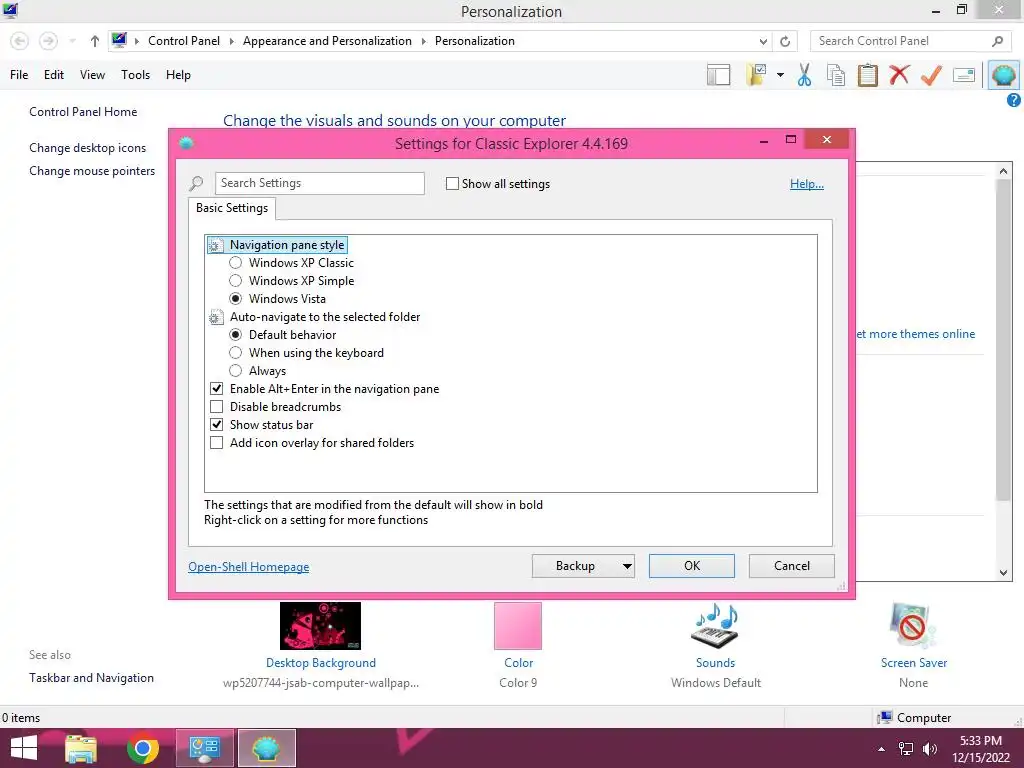The height and width of the screenshot is (768, 1024).
Task: Select Default behavior radio button
Action: coord(236,334)
